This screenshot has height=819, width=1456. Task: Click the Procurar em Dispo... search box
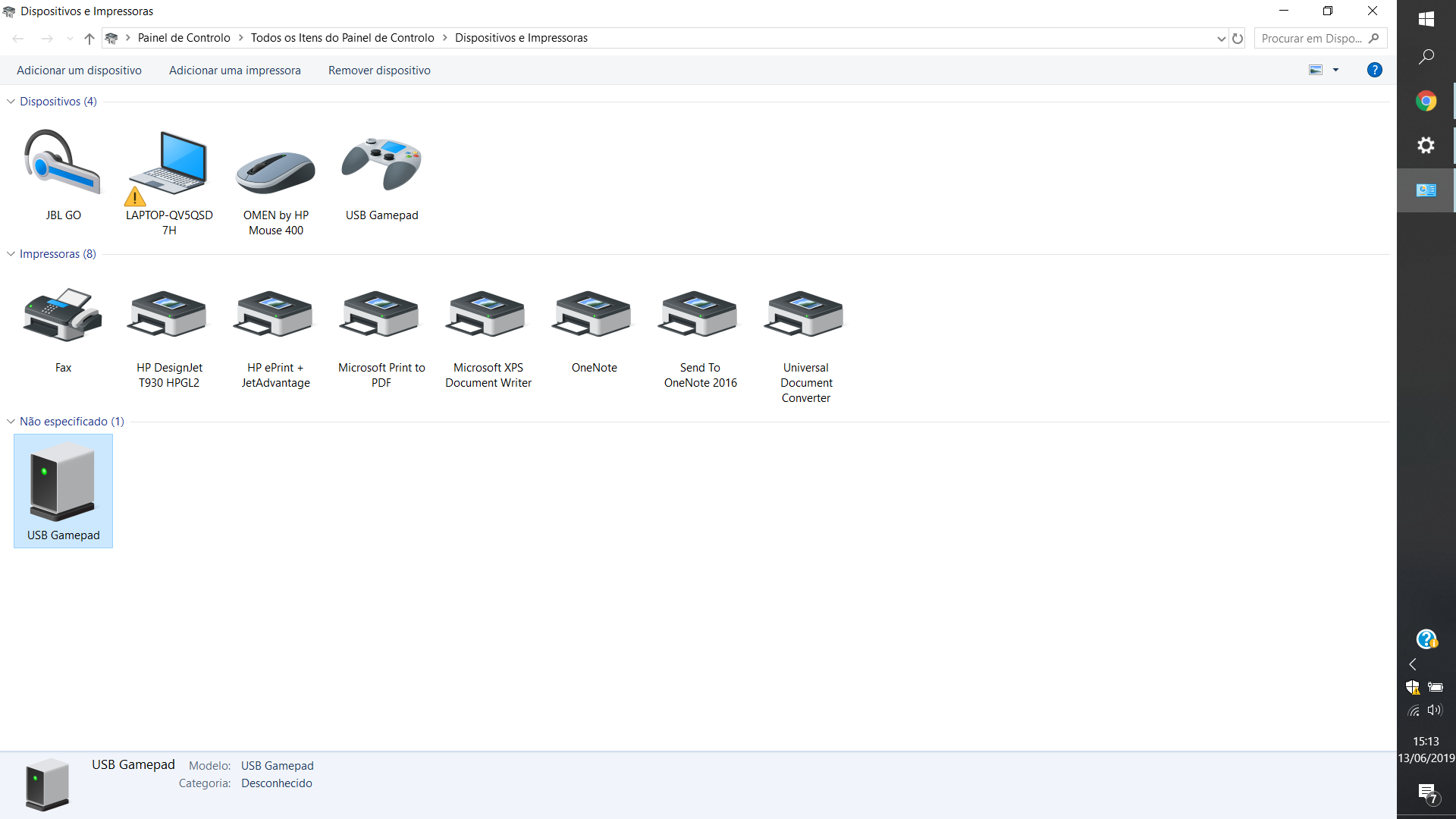click(x=1320, y=38)
